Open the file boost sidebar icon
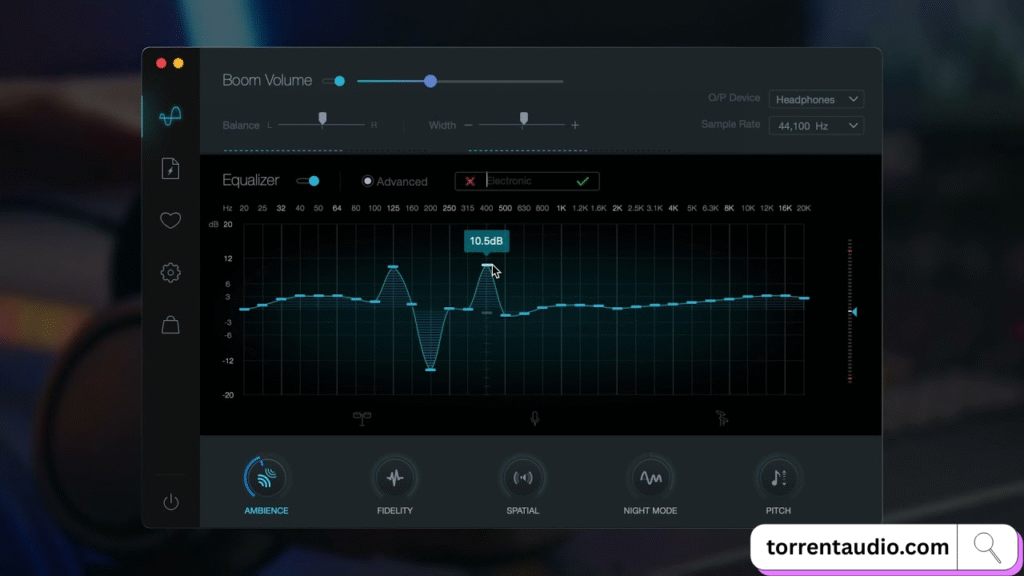This screenshot has width=1024, height=576. pyautogui.click(x=170, y=168)
